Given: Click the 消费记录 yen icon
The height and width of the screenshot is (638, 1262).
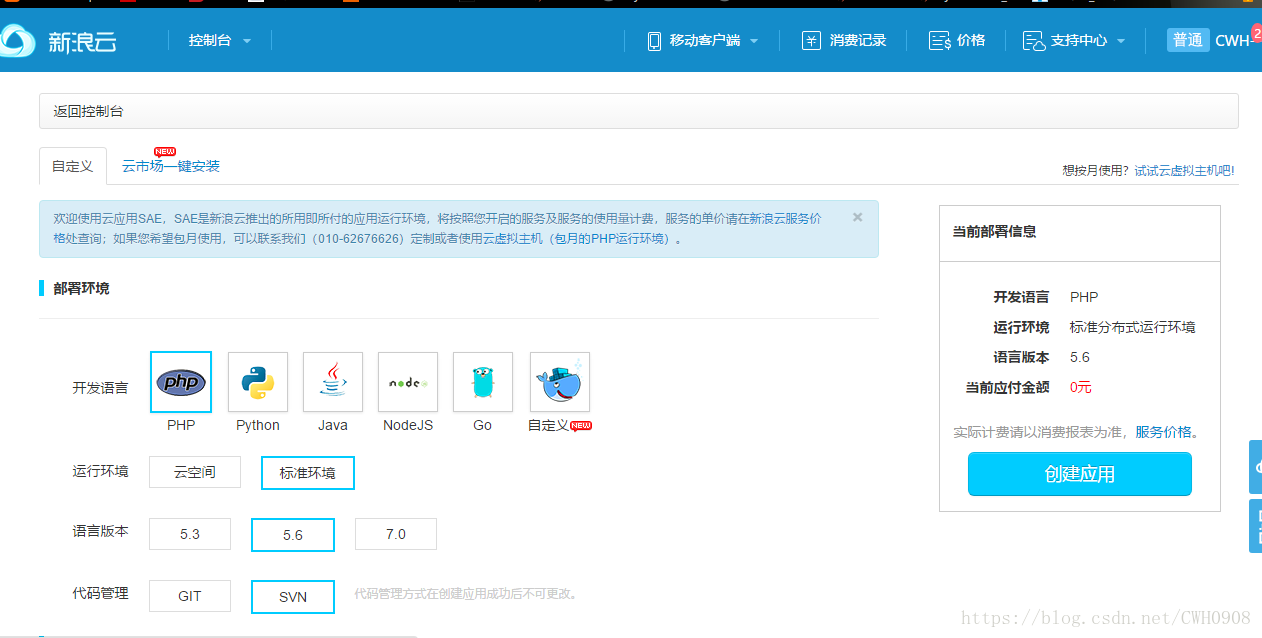Looking at the screenshot, I should tap(811, 41).
